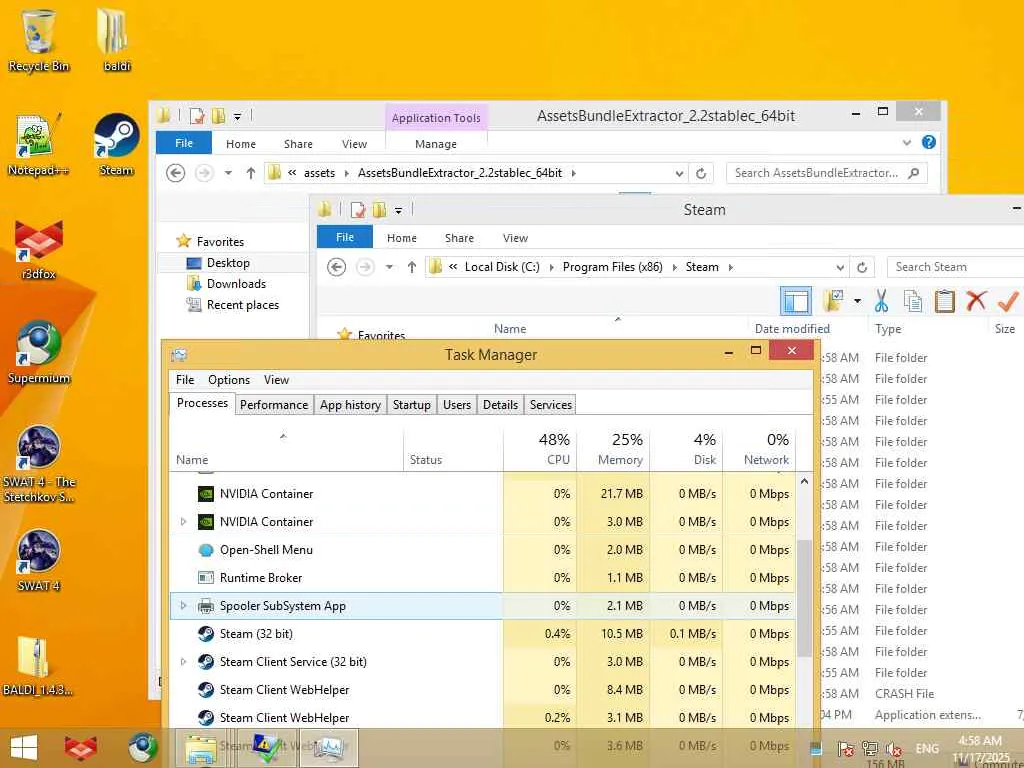The height and width of the screenshot is (768, 1024).
Task: Sort processes by Disk column
Action: coord(686,449)
